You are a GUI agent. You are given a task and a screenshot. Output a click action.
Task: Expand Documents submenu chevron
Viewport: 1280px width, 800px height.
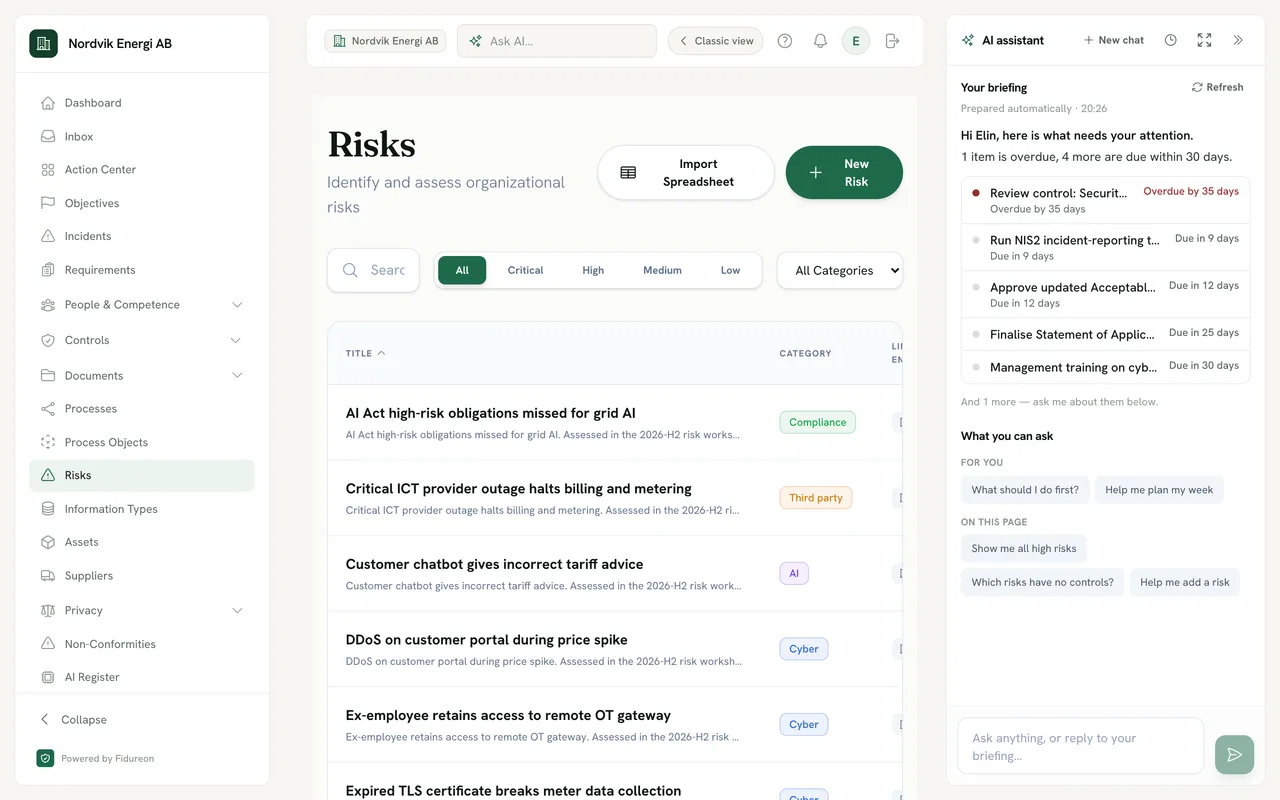(x=237, y=376)
